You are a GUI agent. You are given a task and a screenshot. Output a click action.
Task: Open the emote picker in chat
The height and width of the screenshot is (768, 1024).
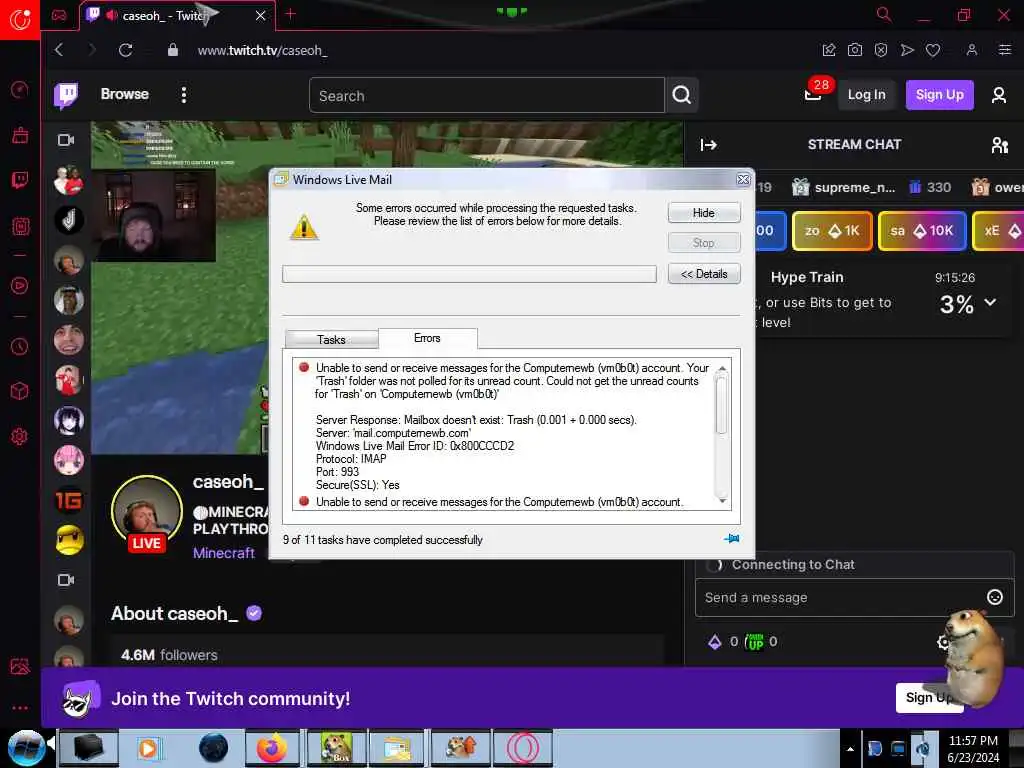point(995,597)
